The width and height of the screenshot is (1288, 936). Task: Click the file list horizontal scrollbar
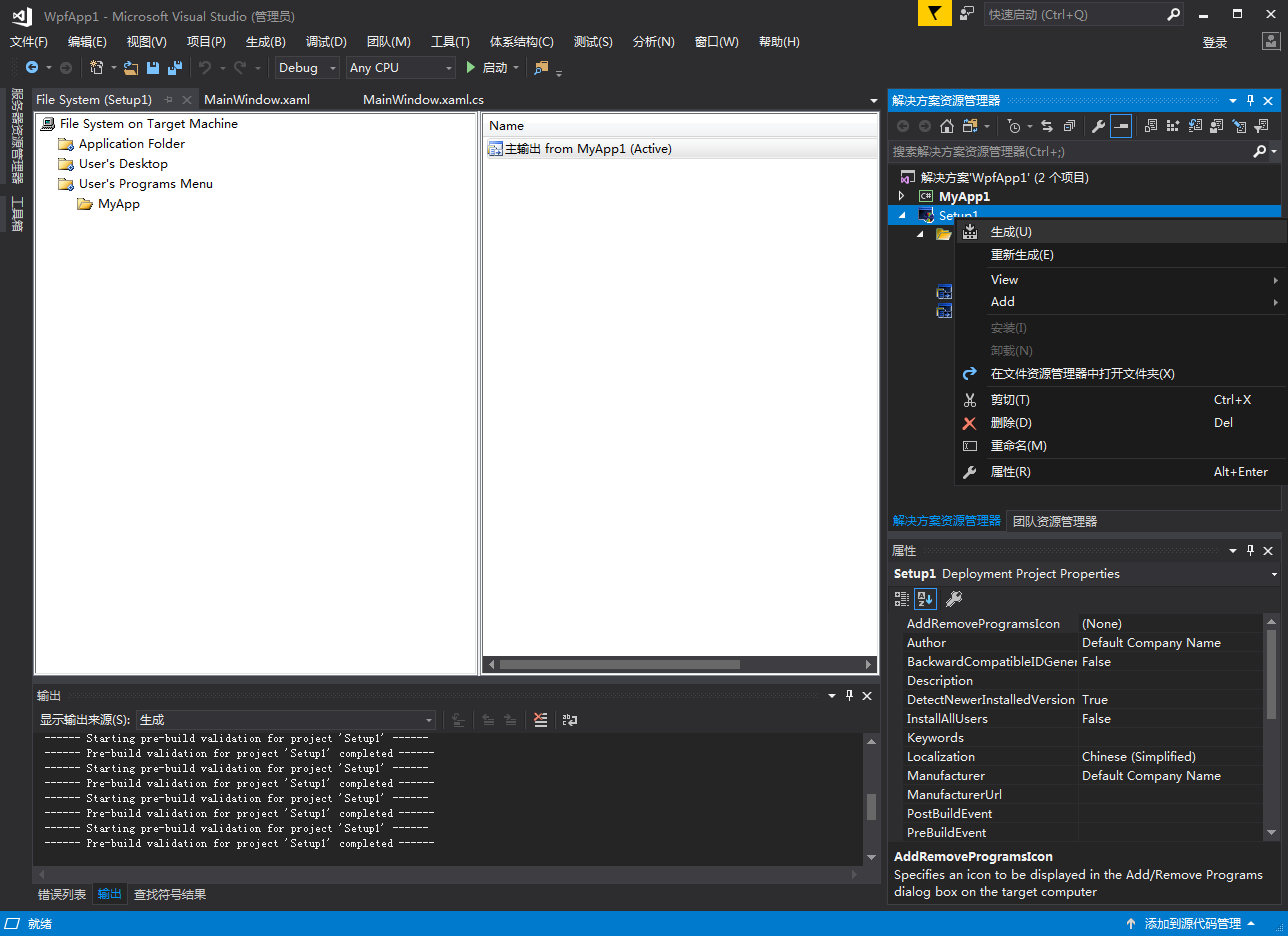point(680,664)
